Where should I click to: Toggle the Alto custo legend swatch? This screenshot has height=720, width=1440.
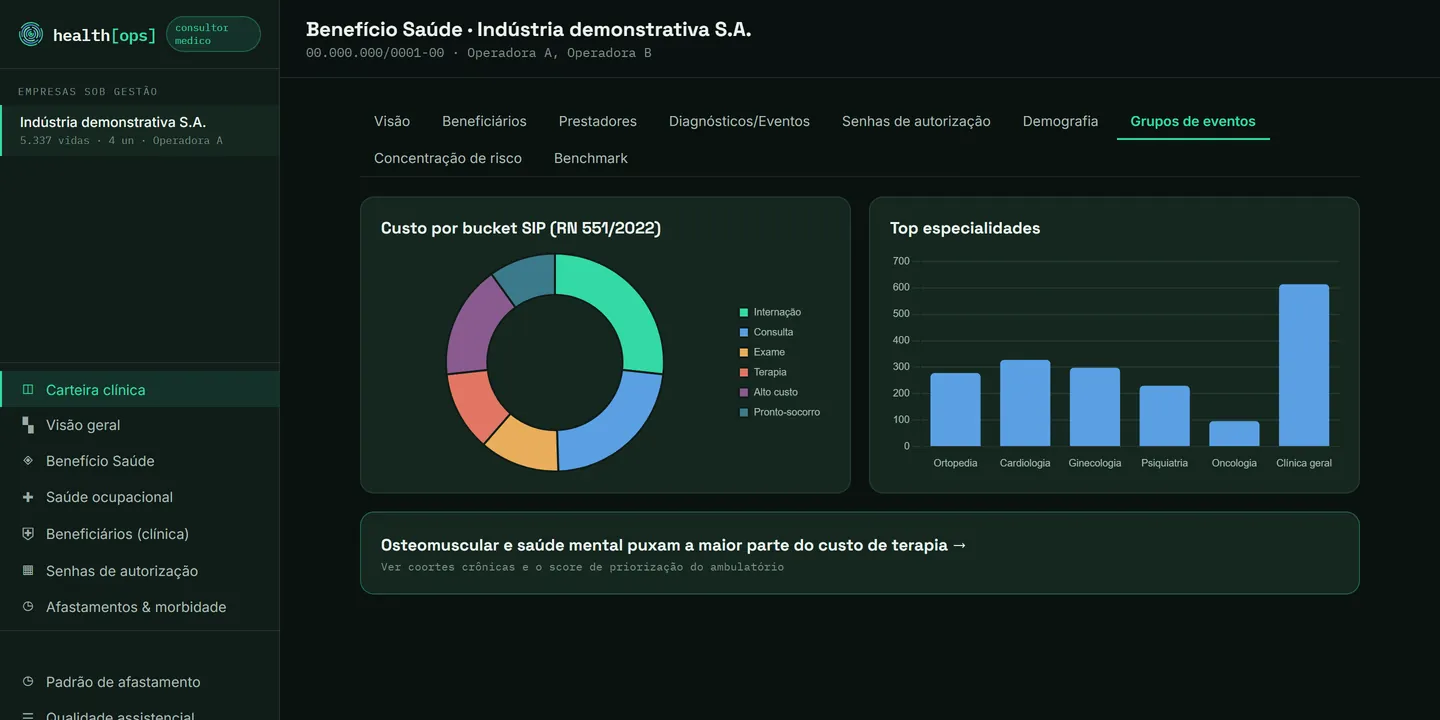pyautogui.click(x=744, y=392)
